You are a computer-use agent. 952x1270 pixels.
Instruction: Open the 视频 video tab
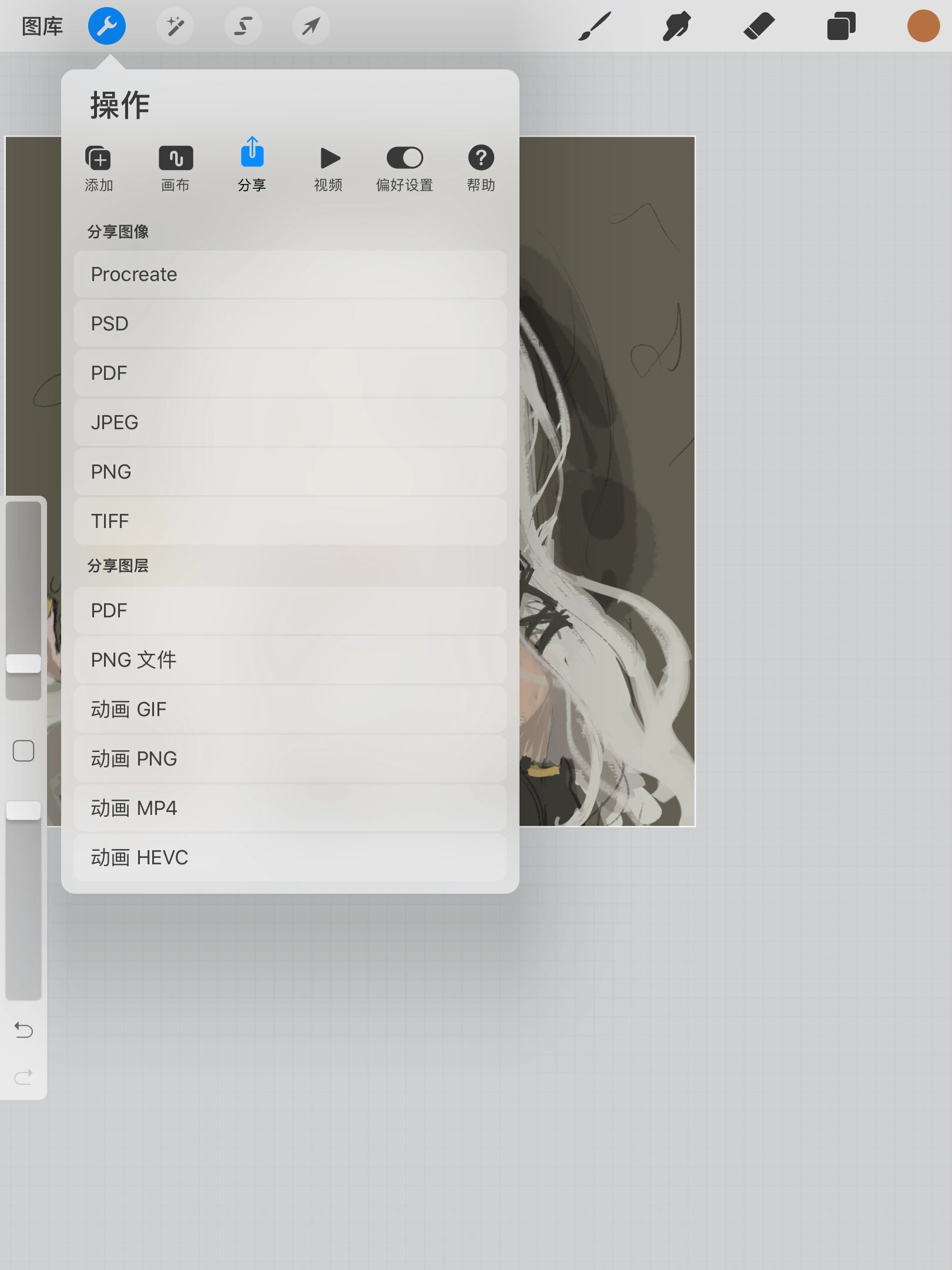(x=328, y=168)
